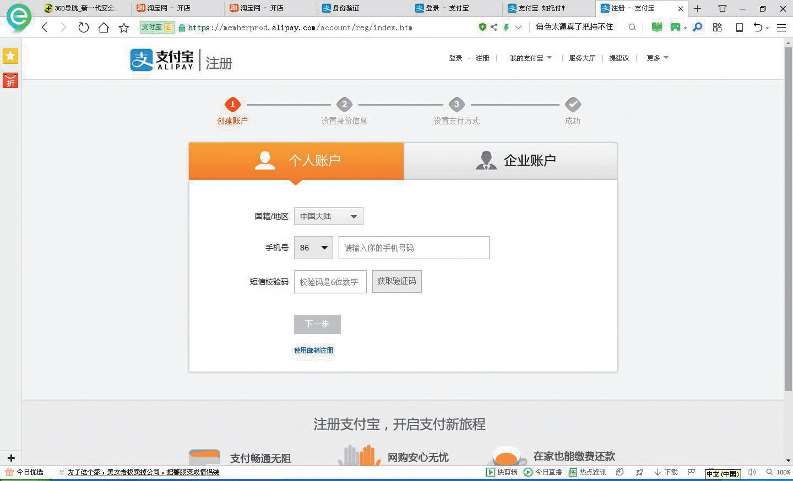Bookmark this page with the star
Screen dimensions: 793x481
tap(124, 28)
